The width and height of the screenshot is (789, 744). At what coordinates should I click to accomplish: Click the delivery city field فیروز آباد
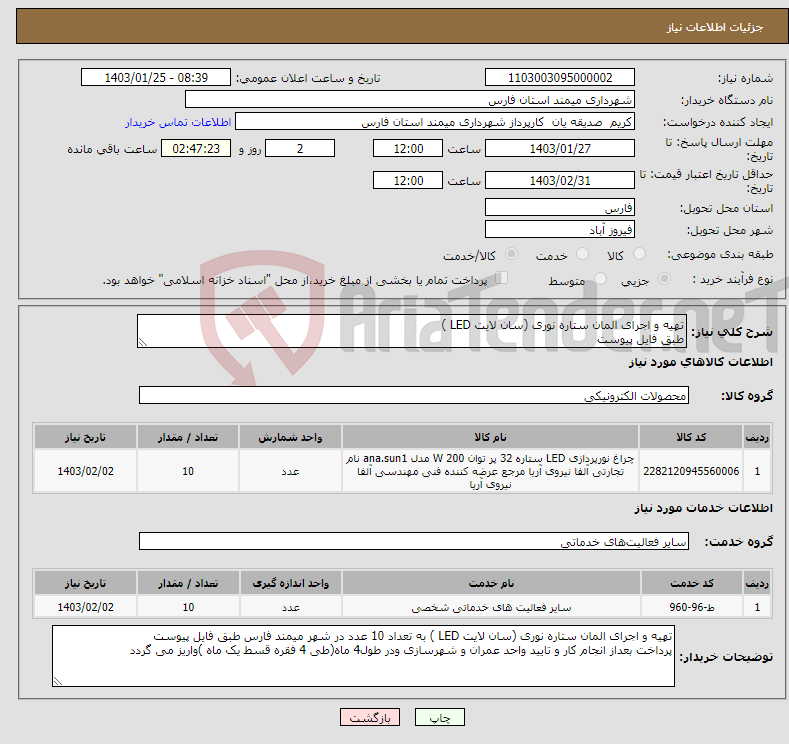[x=560, y=229]
